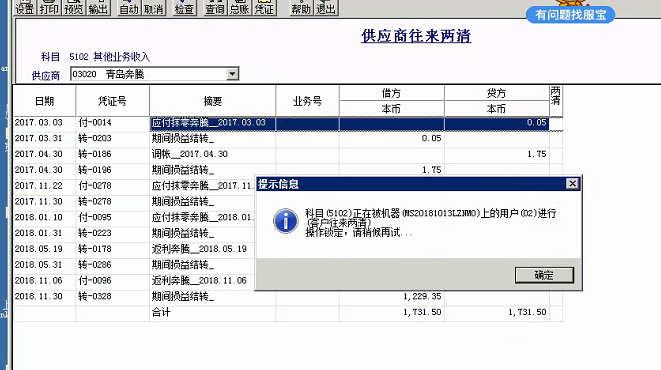Close the 提示信息 dialog with X
This screenshot has width=661, height=370.
pos(572,184)
